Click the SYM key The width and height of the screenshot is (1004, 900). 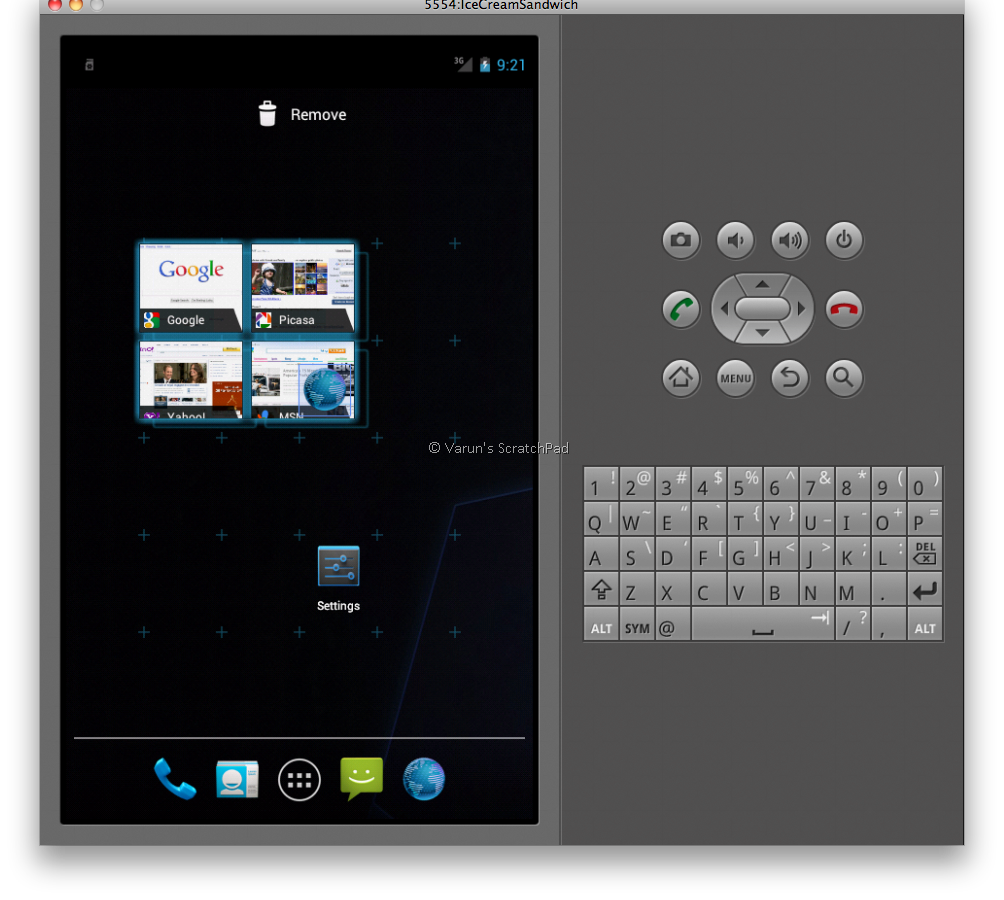pyautogui.click(x=636, y=624)
